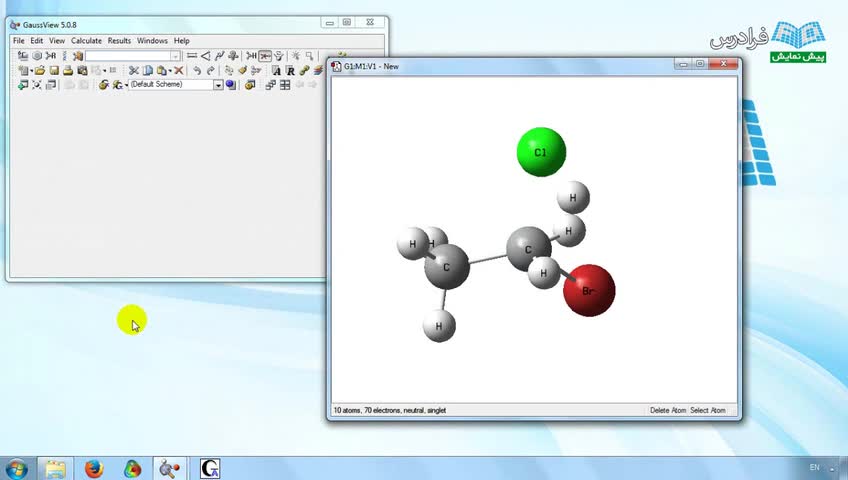The image size is (848, 480).
Task: Cut selection with the scissors icon
Action: click(134, 70)
